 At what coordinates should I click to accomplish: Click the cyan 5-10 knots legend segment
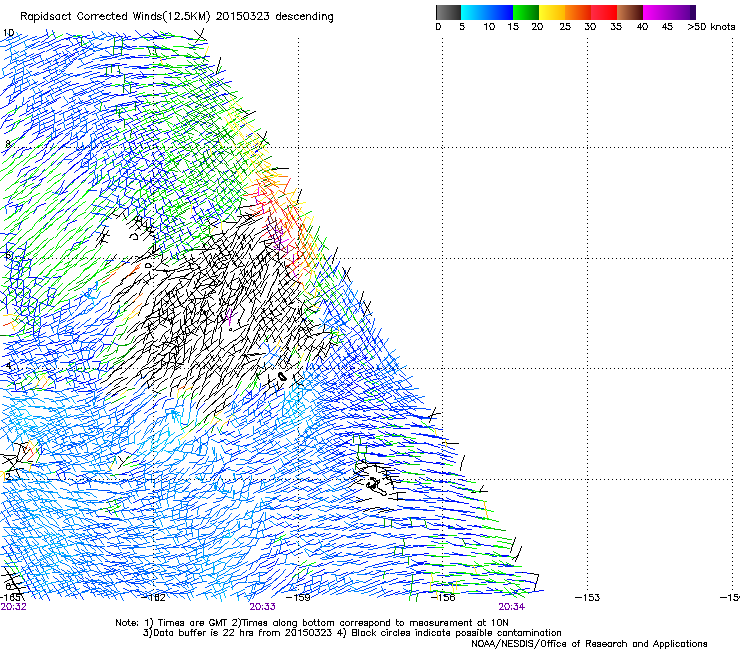coord(474,12)
